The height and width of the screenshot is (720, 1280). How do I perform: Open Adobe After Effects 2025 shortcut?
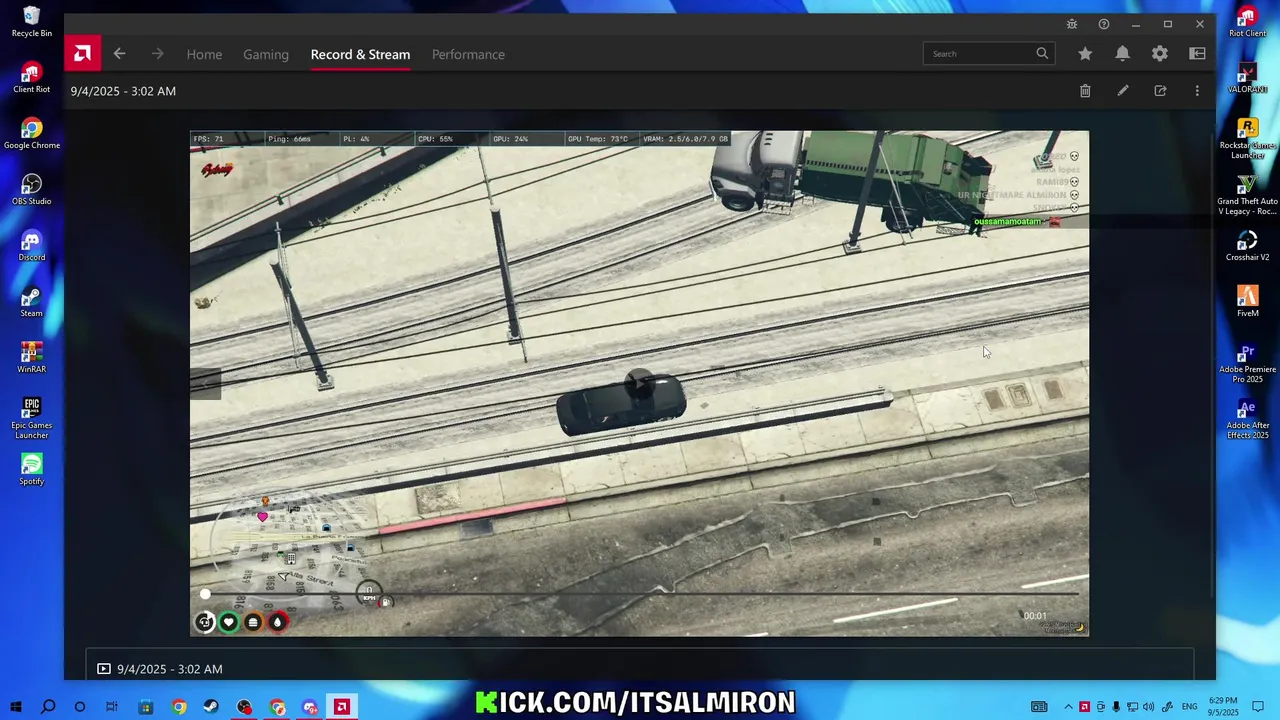[1247, 418]
